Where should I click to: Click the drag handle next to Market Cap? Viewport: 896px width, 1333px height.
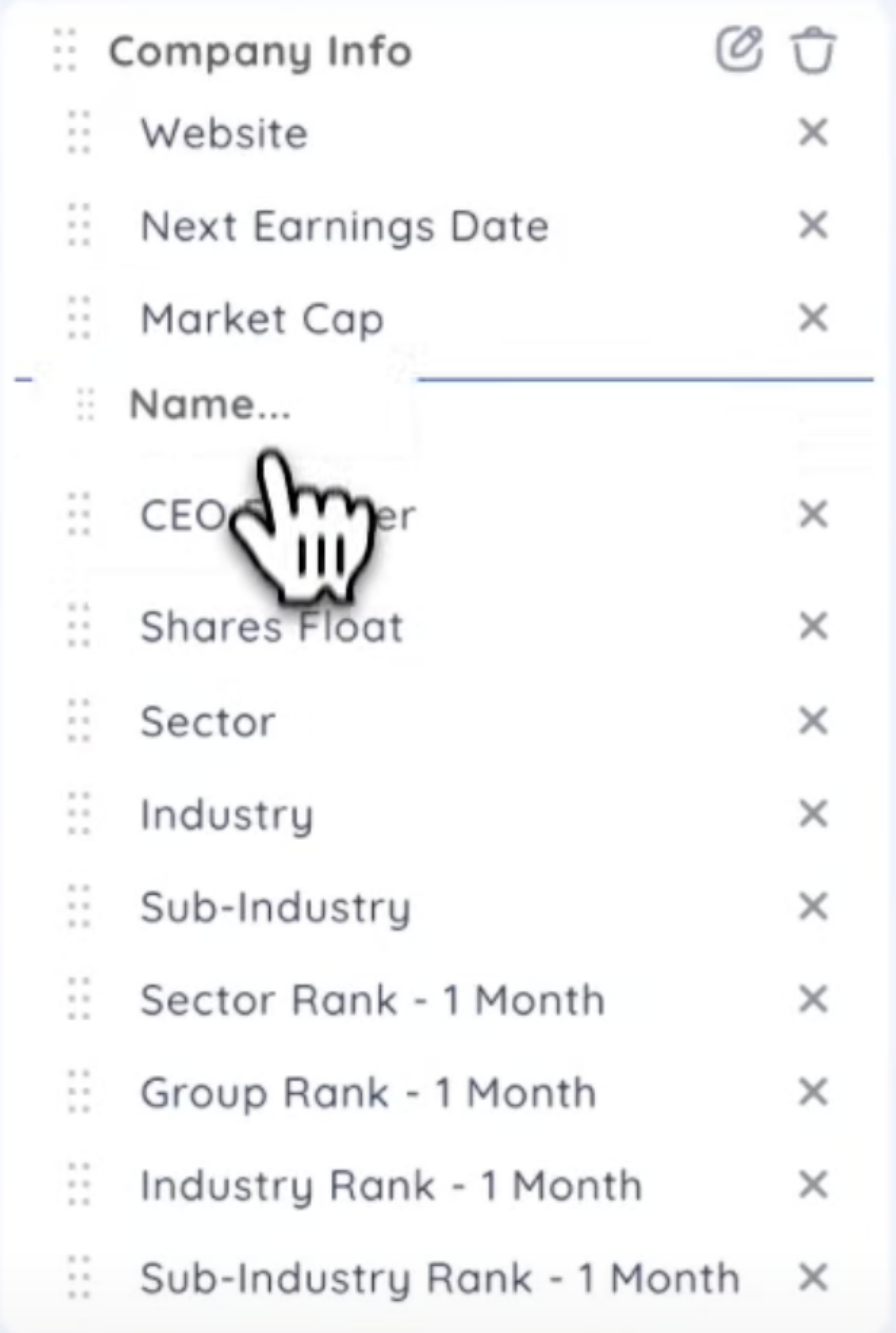pyautogui.click(x=79, y=318)
